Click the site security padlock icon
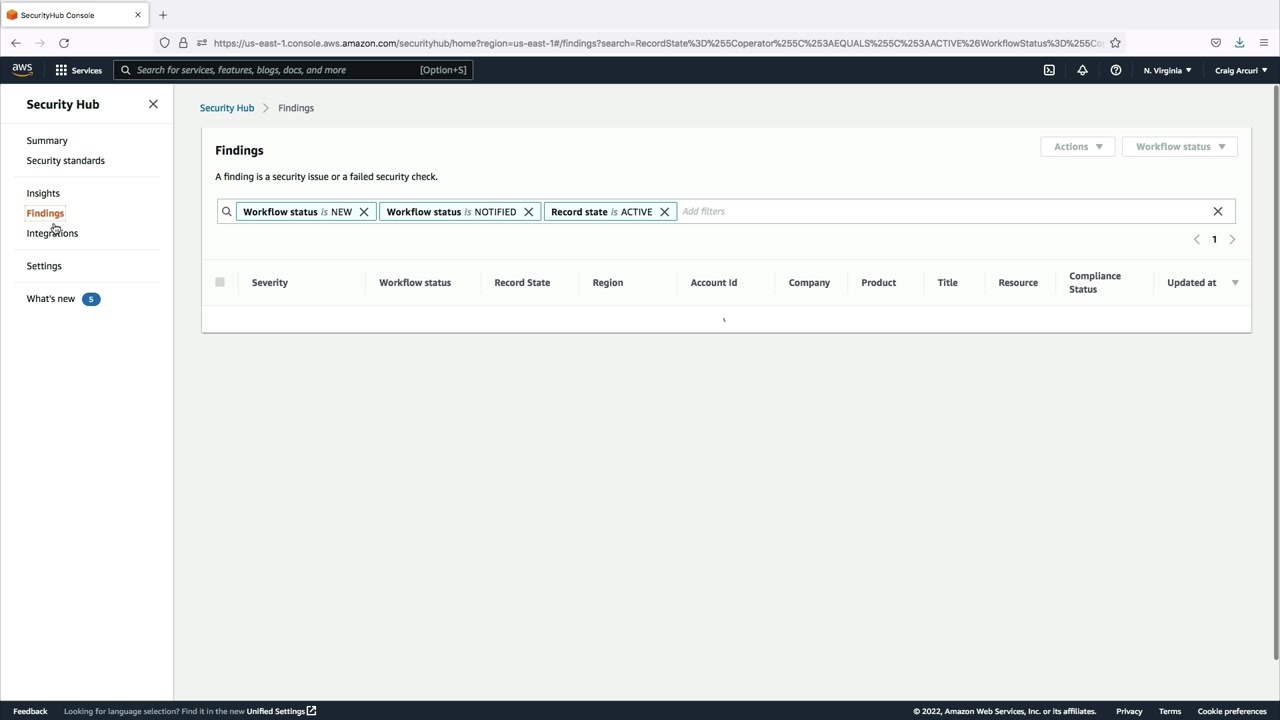1280x720 pixels. (183, 43)
